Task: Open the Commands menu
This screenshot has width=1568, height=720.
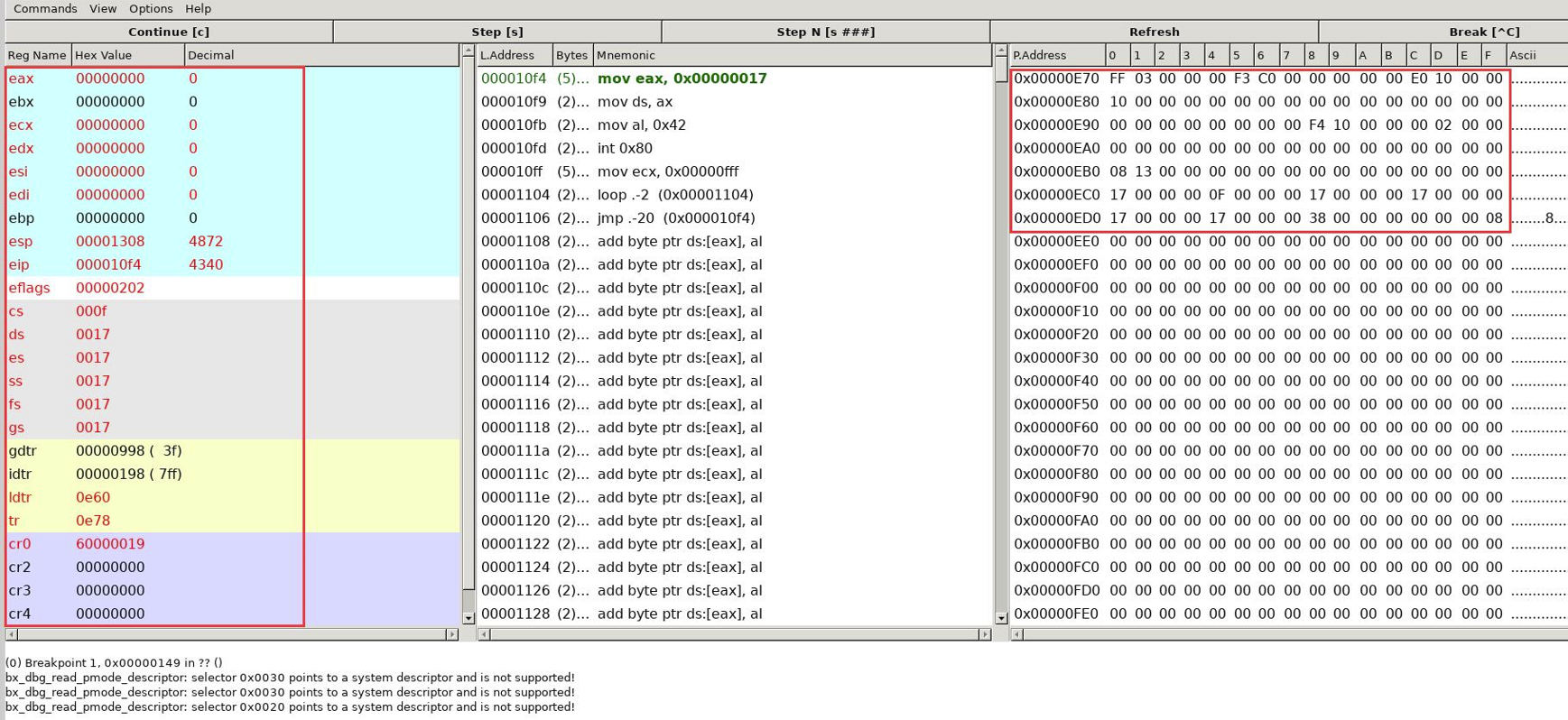Action: click(45, 8)
